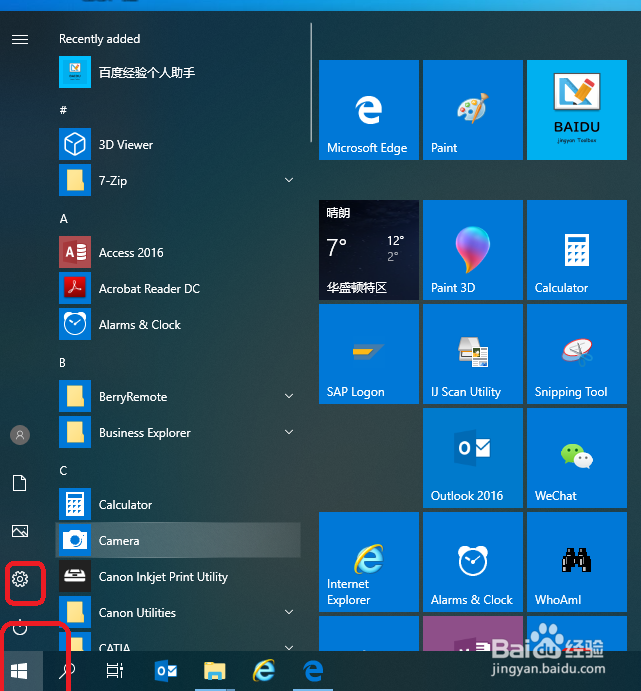The height and width of the screenshot is (691, 641).
Task: Open the Business Explorer folder entry
Action: [x=178, y=433]
